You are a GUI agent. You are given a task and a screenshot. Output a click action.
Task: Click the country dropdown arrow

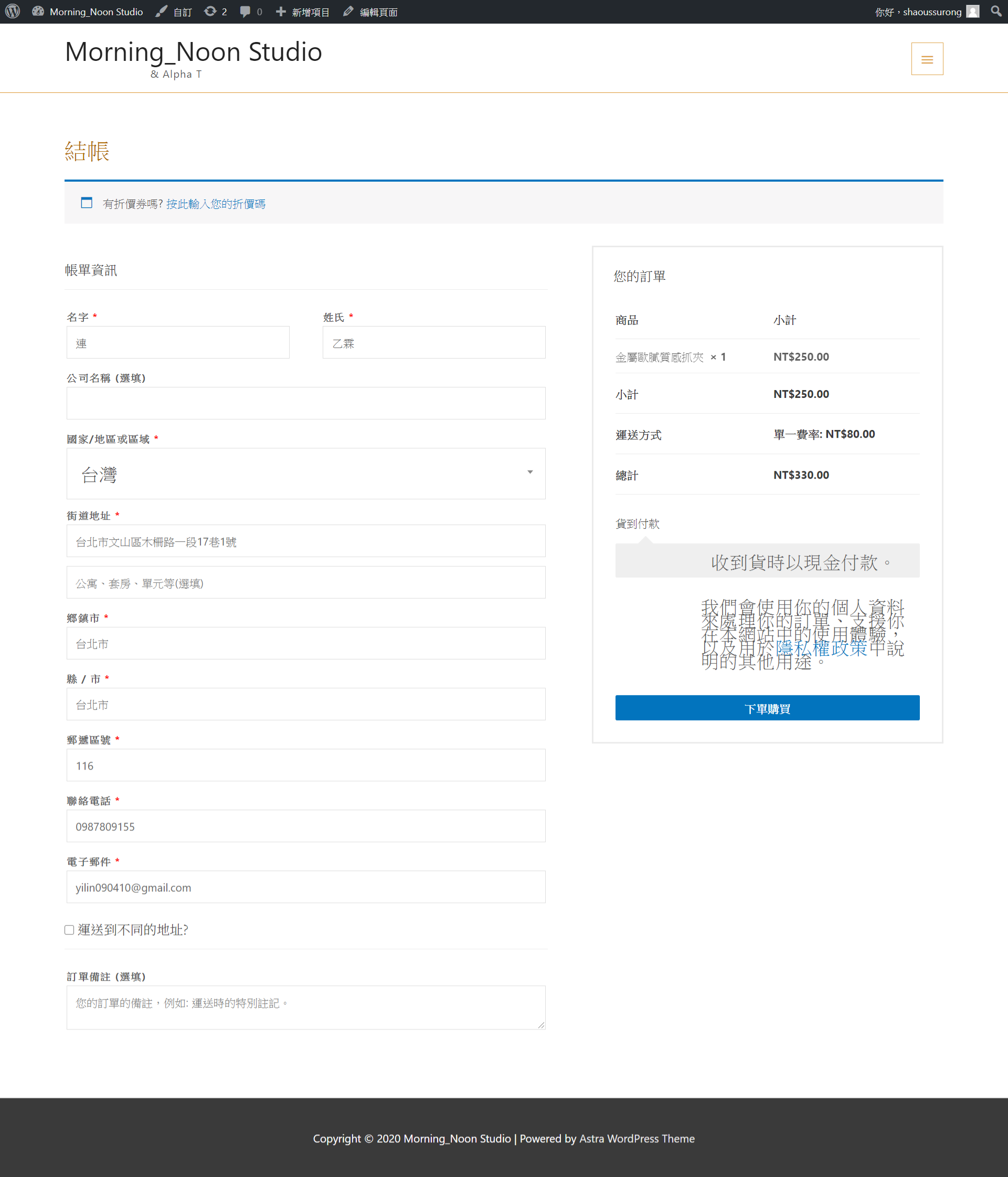click(530, 472)
